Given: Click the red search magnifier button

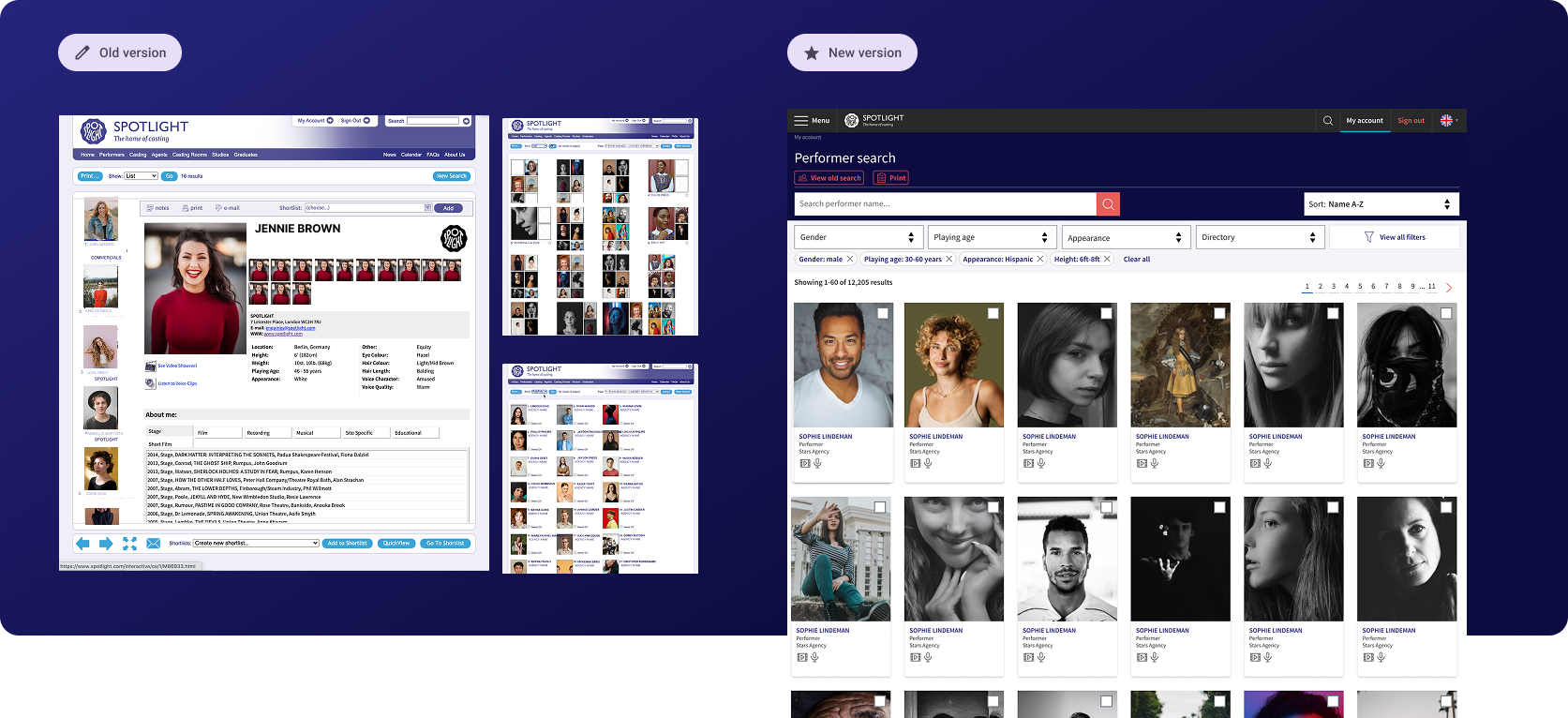Looking at the screenshot, I should [x=1108, y=203].
